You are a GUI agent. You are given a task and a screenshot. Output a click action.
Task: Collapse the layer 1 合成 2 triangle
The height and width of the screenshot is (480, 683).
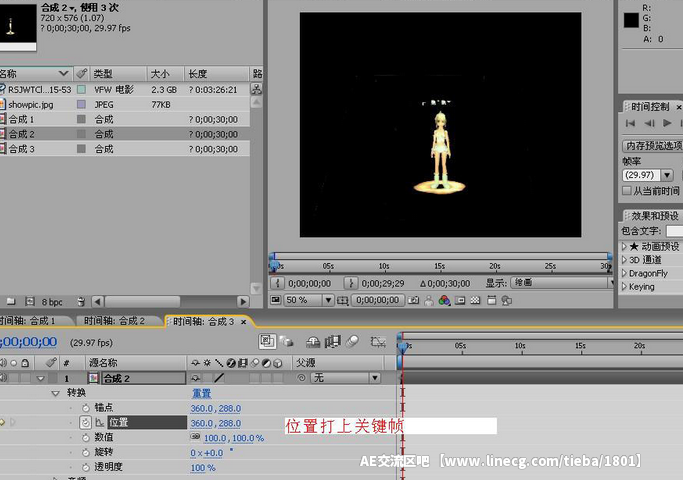click(41, 379)
